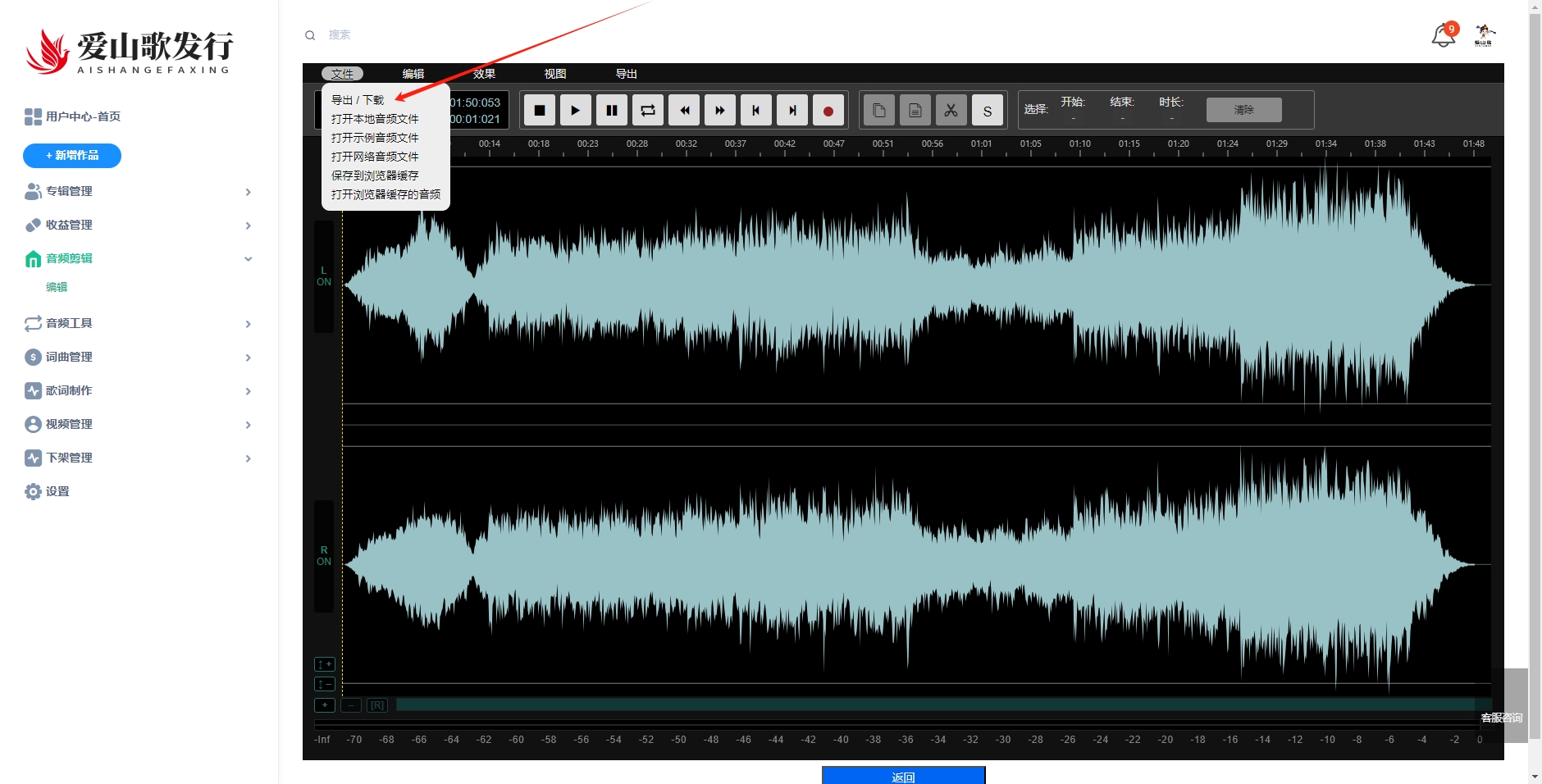Jump to track start button
This screenshot has width=1542, height=784.
click(x=756, y=111)
